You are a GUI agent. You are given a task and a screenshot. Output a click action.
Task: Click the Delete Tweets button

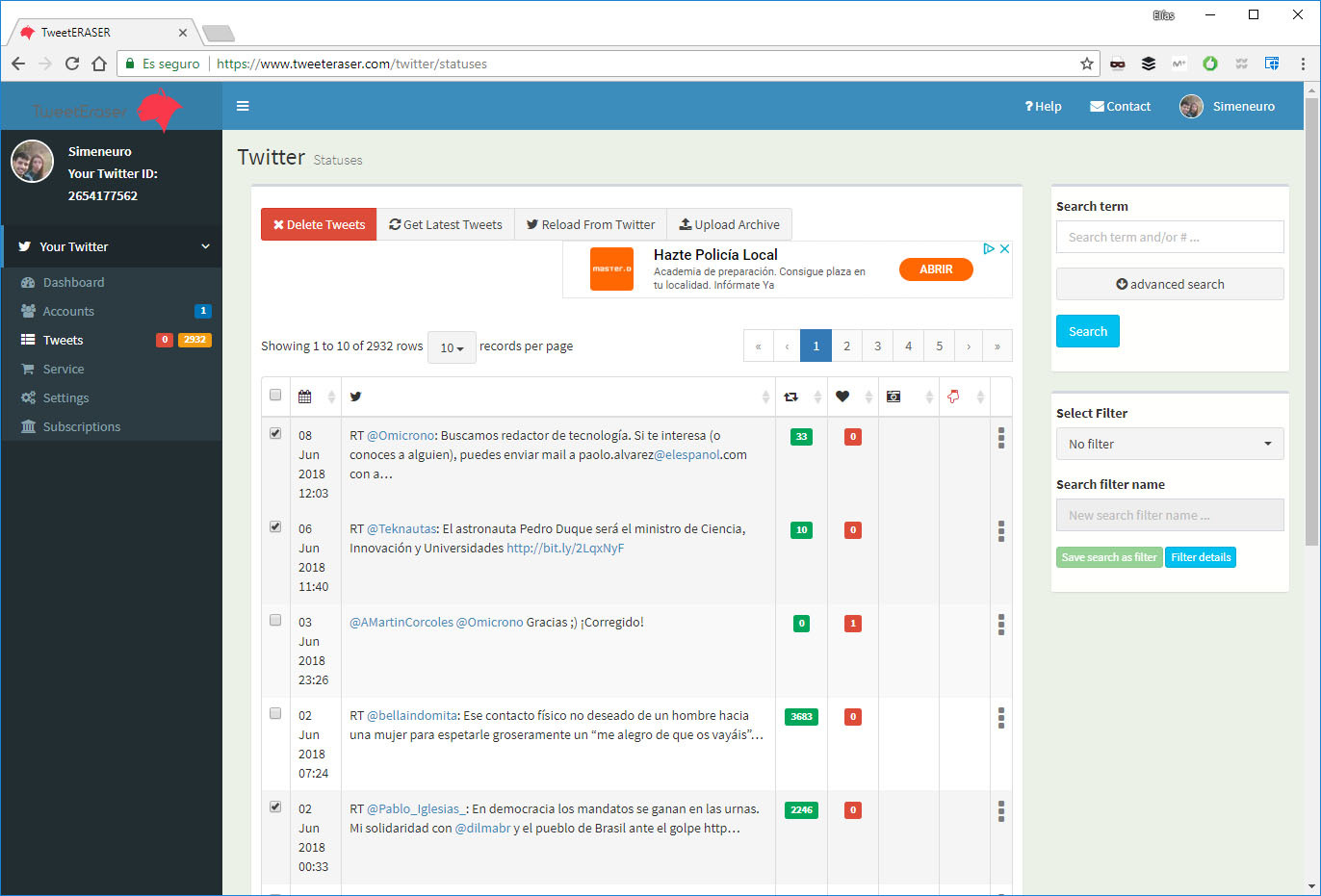pyautogui.click(x=318, y=223)
